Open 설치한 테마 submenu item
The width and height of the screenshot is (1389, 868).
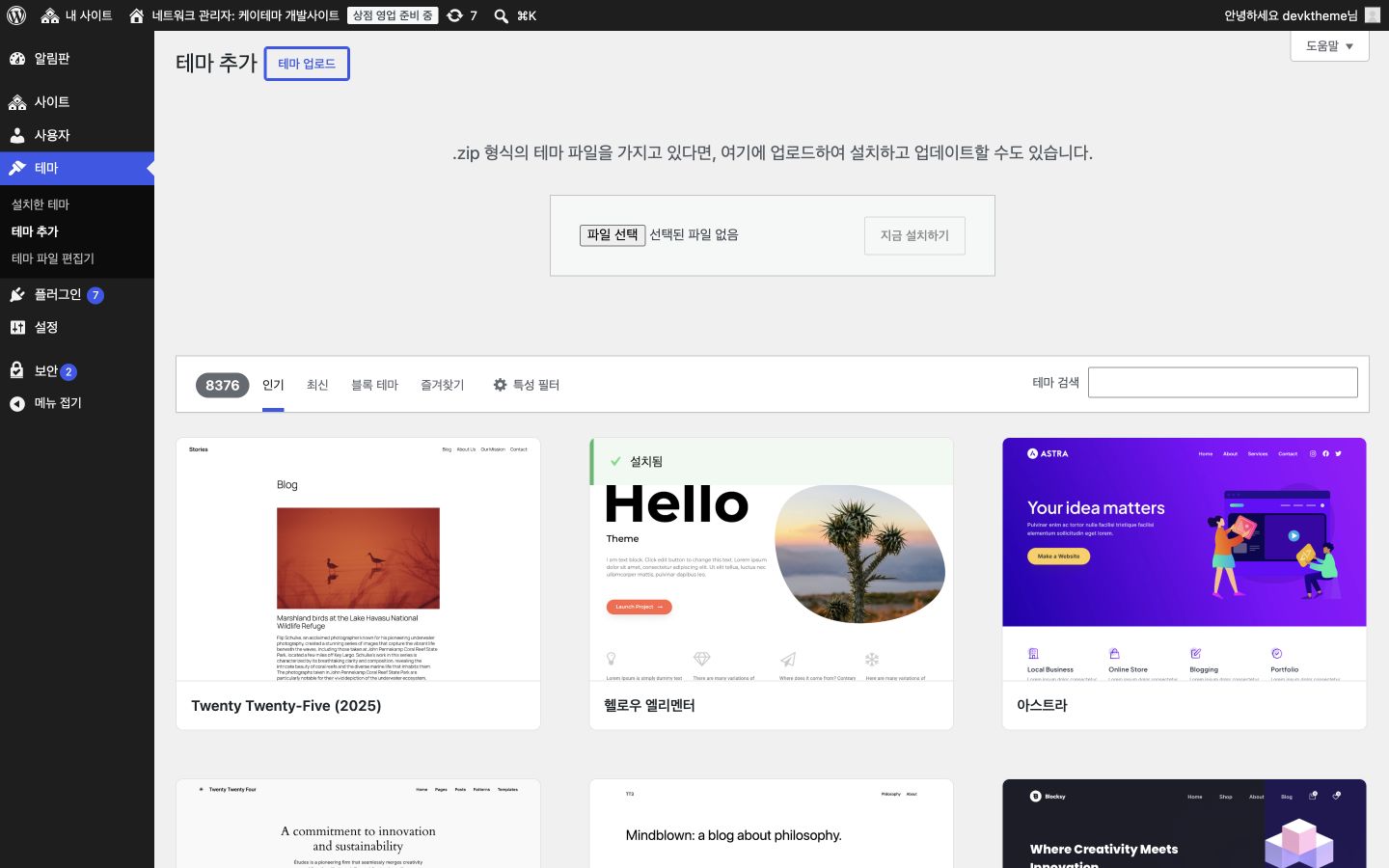(41, 204)
